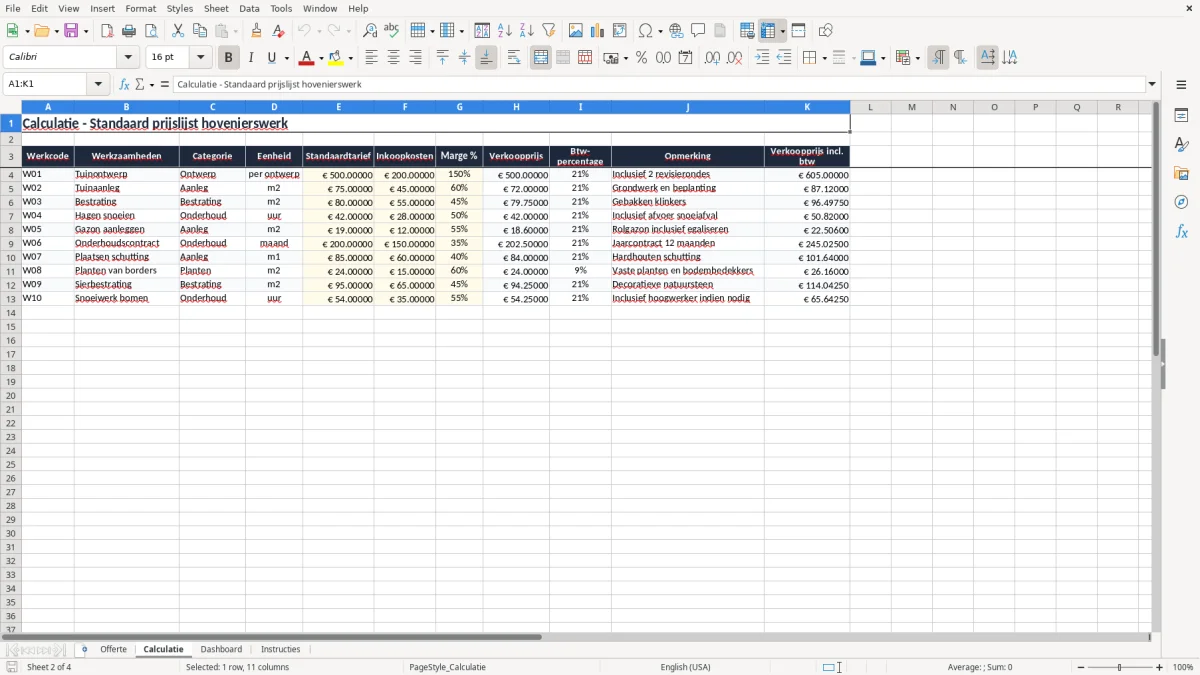This screenshot has width=1200, height=675.
Task: Open sidebar Styles icon
Action: (1181, 144)
